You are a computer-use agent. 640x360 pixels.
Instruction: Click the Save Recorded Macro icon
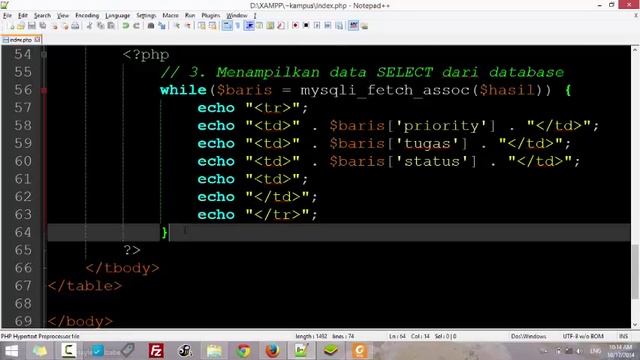coord(339,26)
